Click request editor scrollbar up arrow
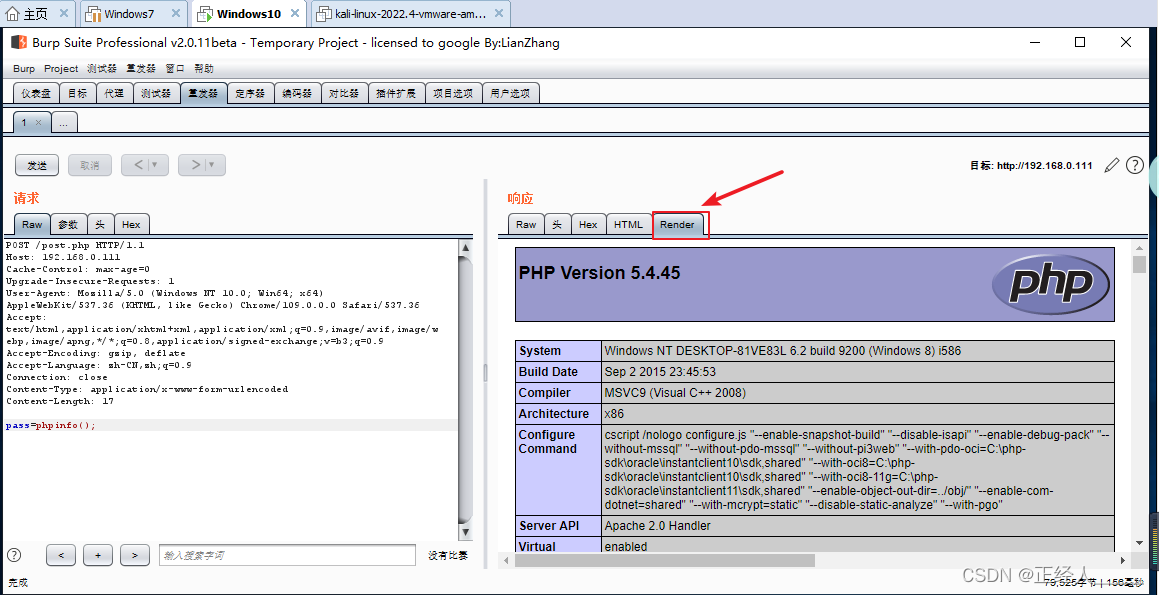The width and height of the screenshot is (1159, 595). [466, 246]
